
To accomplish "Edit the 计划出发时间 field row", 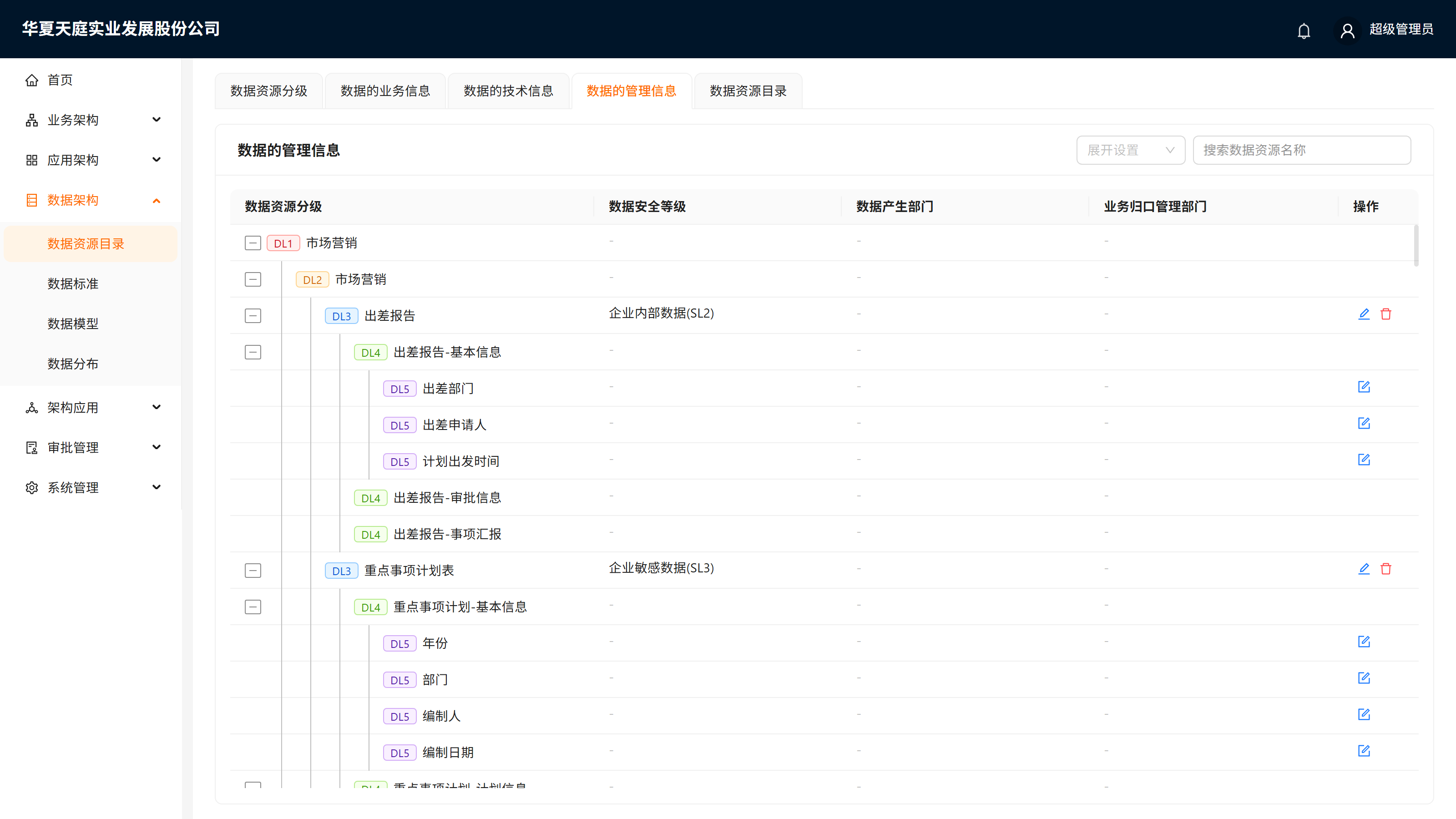I will tap(1364, 460).
